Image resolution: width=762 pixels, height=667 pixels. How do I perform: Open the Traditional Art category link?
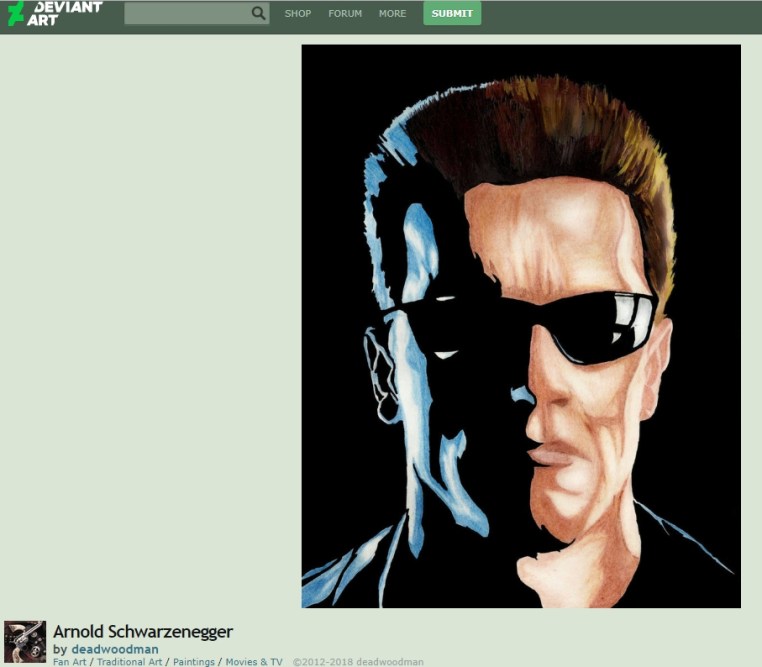130,662
